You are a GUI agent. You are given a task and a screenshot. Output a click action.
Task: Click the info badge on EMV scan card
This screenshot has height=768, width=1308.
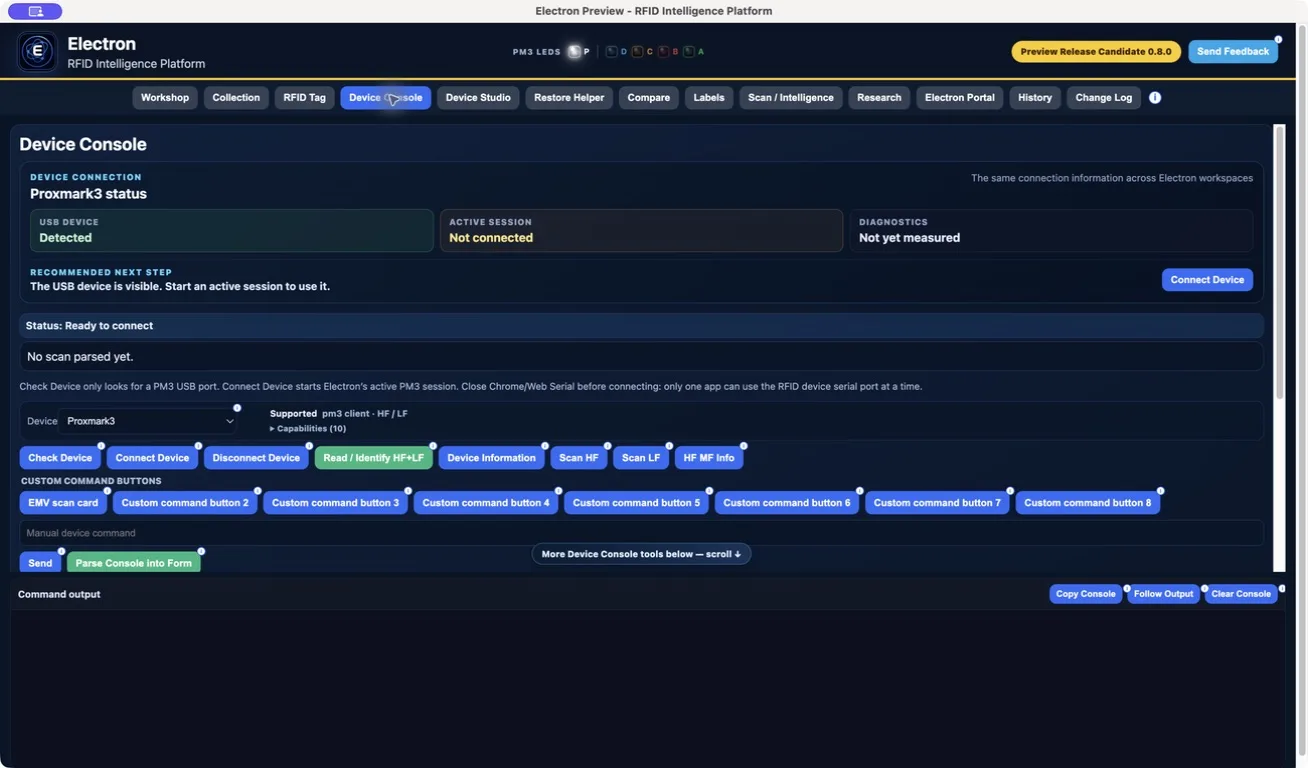(x=107, y=491)
